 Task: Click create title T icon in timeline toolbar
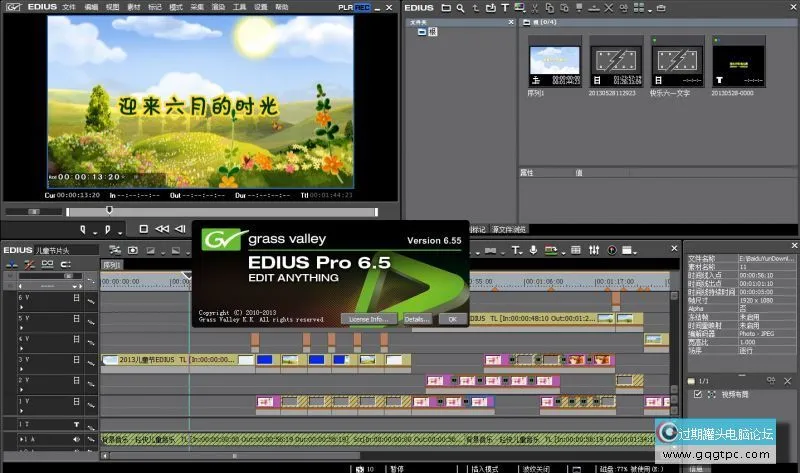pyautogui.click(x=517, y=250)
